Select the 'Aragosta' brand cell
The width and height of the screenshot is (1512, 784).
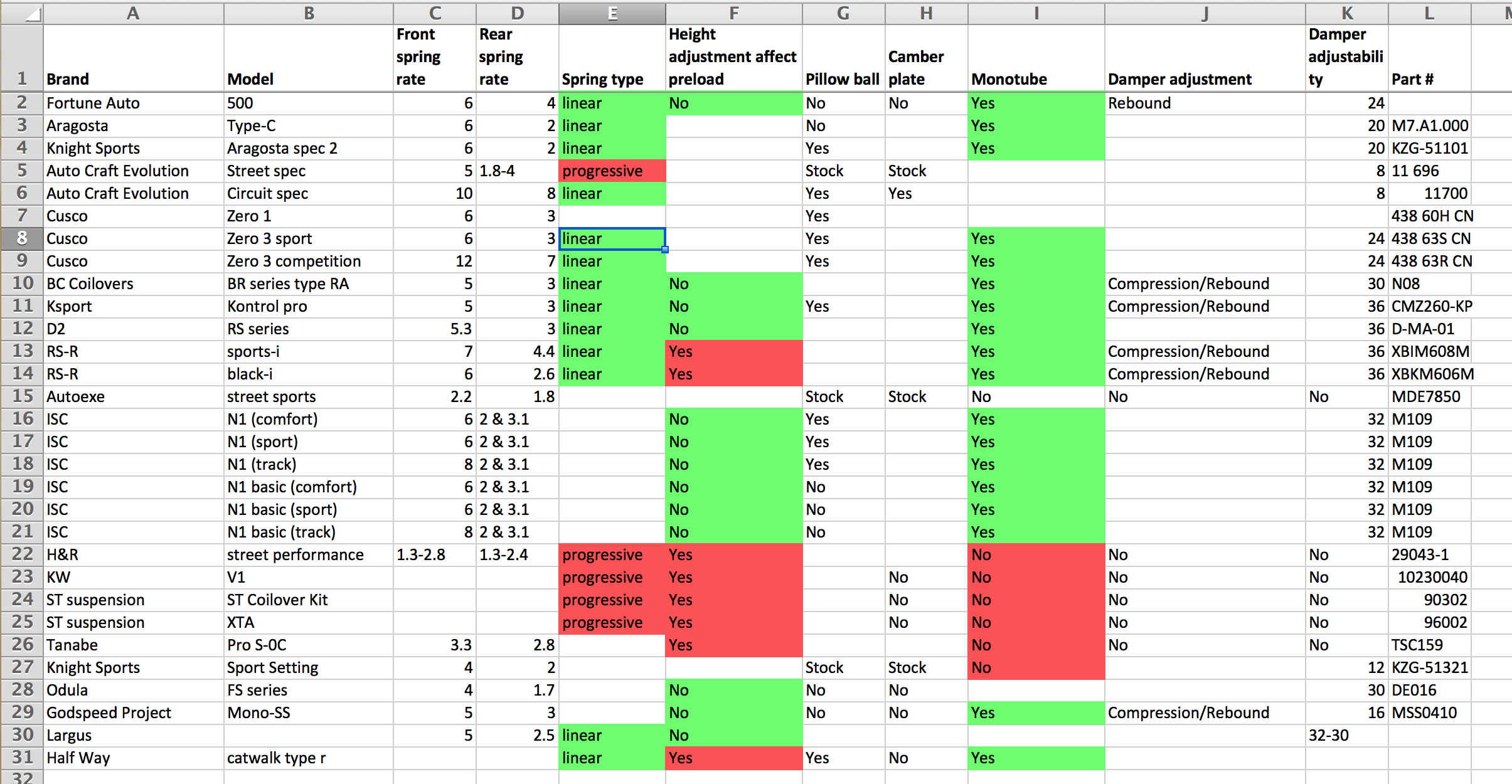[133, 125]
